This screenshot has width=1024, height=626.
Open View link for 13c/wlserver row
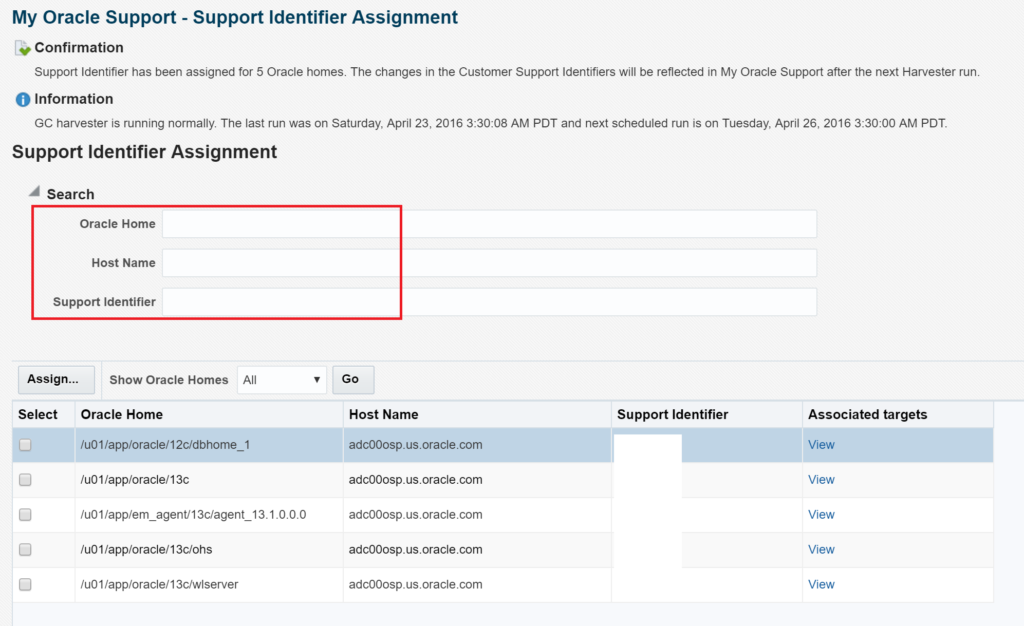point(821,584)
